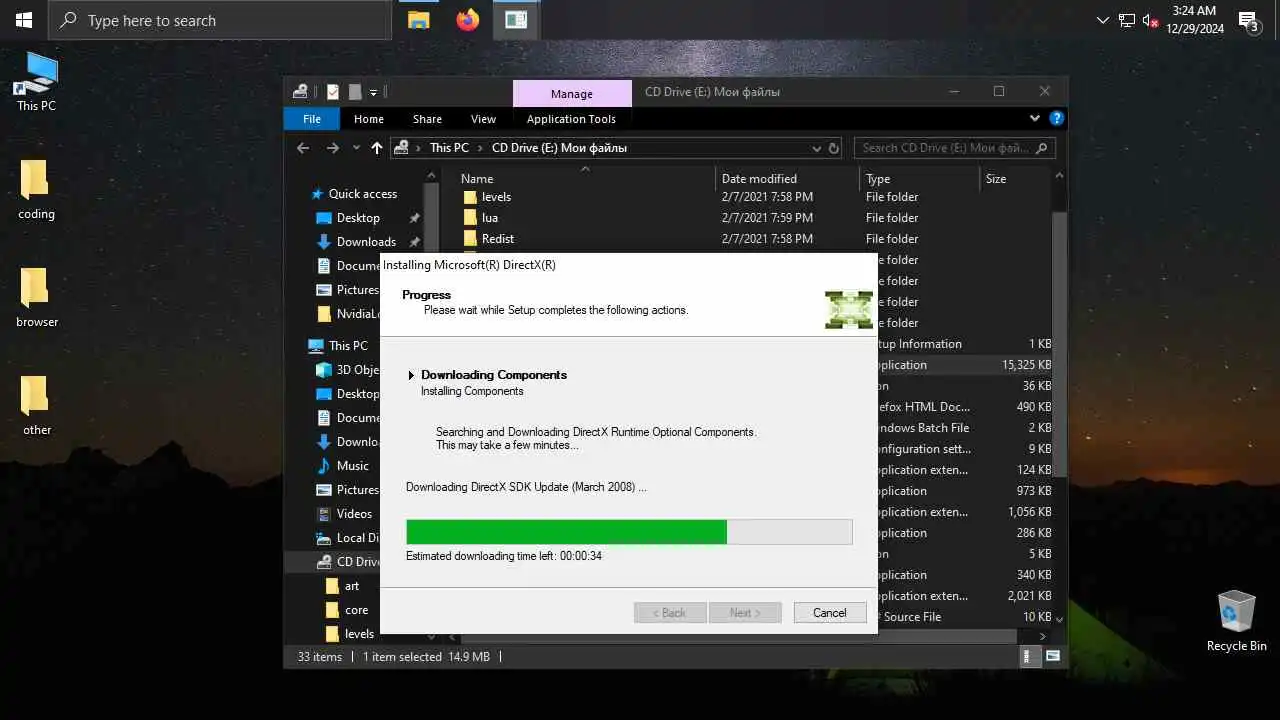
Task: Select This PC in navigation pane
Action: point(348,346)
